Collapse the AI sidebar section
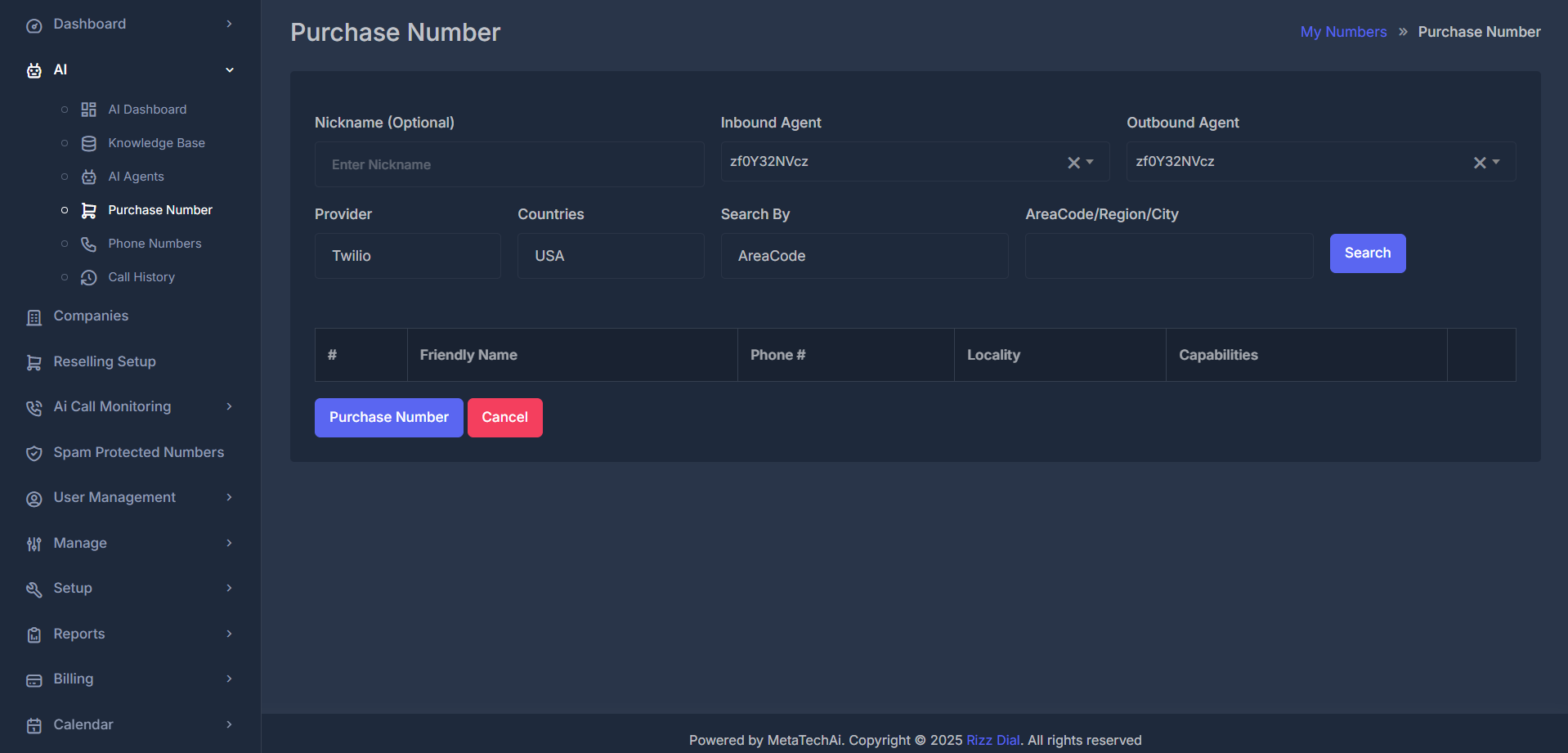Image resolution: width=1568 pixels, height=753 pixels. point(230,70)
